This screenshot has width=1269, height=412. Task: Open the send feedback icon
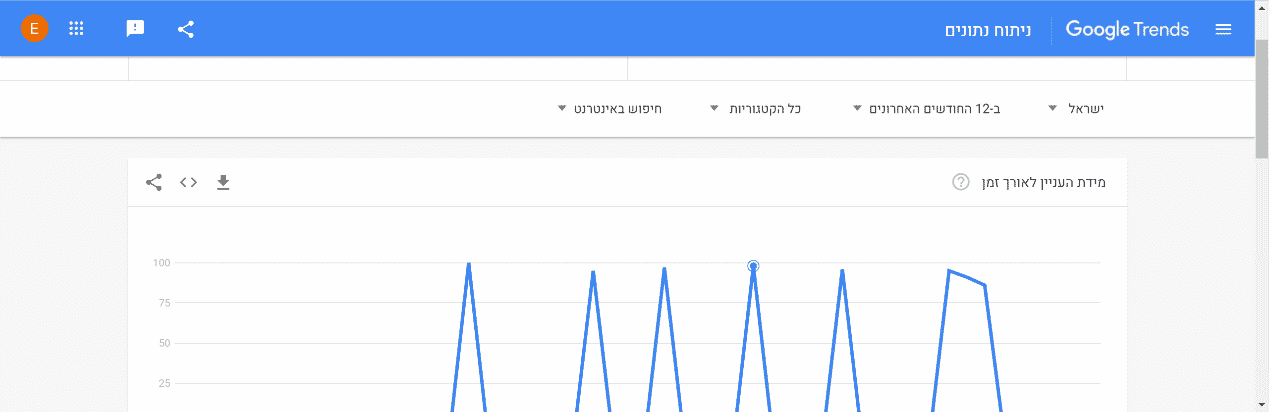(136, 29)
